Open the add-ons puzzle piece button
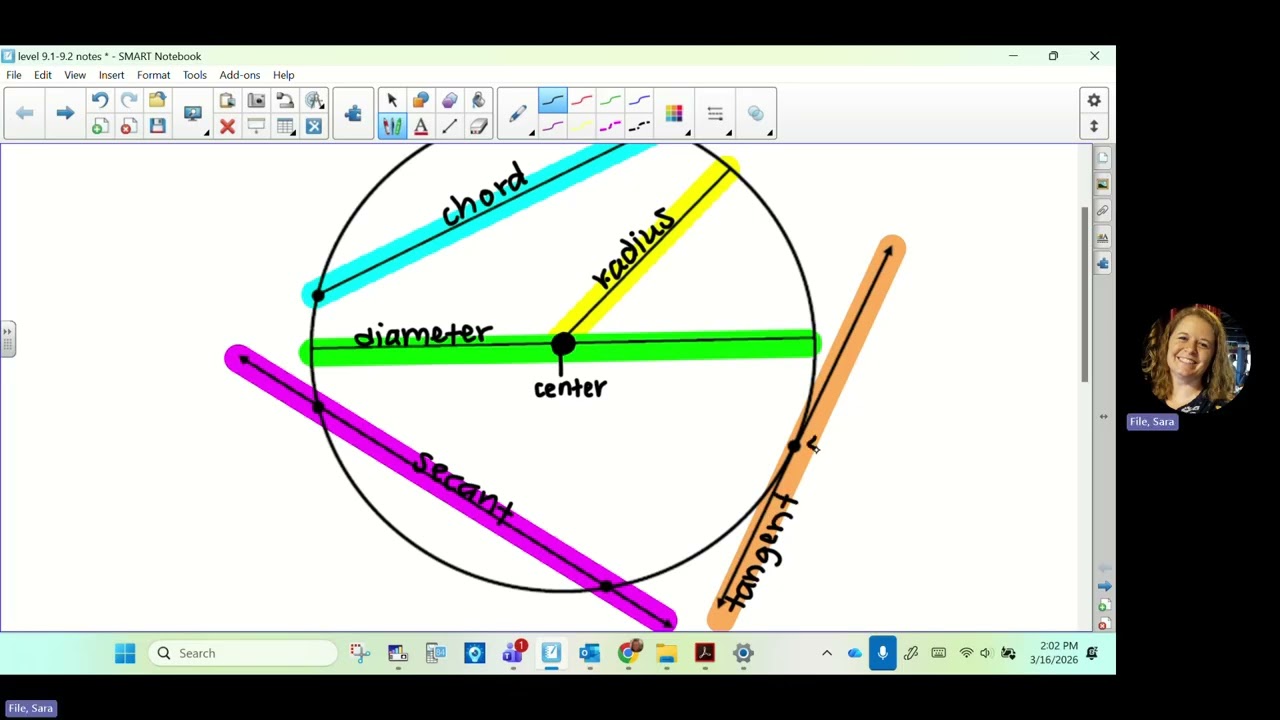This screenshot has width=1280, height=720. [353, 113]
